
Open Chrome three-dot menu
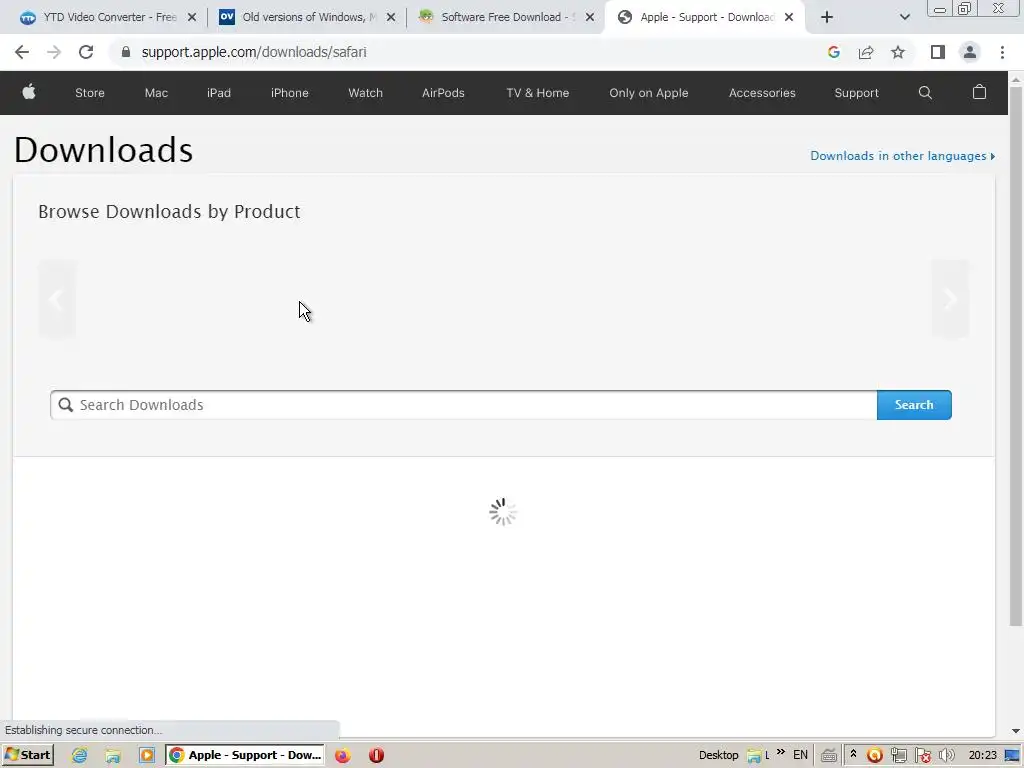point(1002,52)
